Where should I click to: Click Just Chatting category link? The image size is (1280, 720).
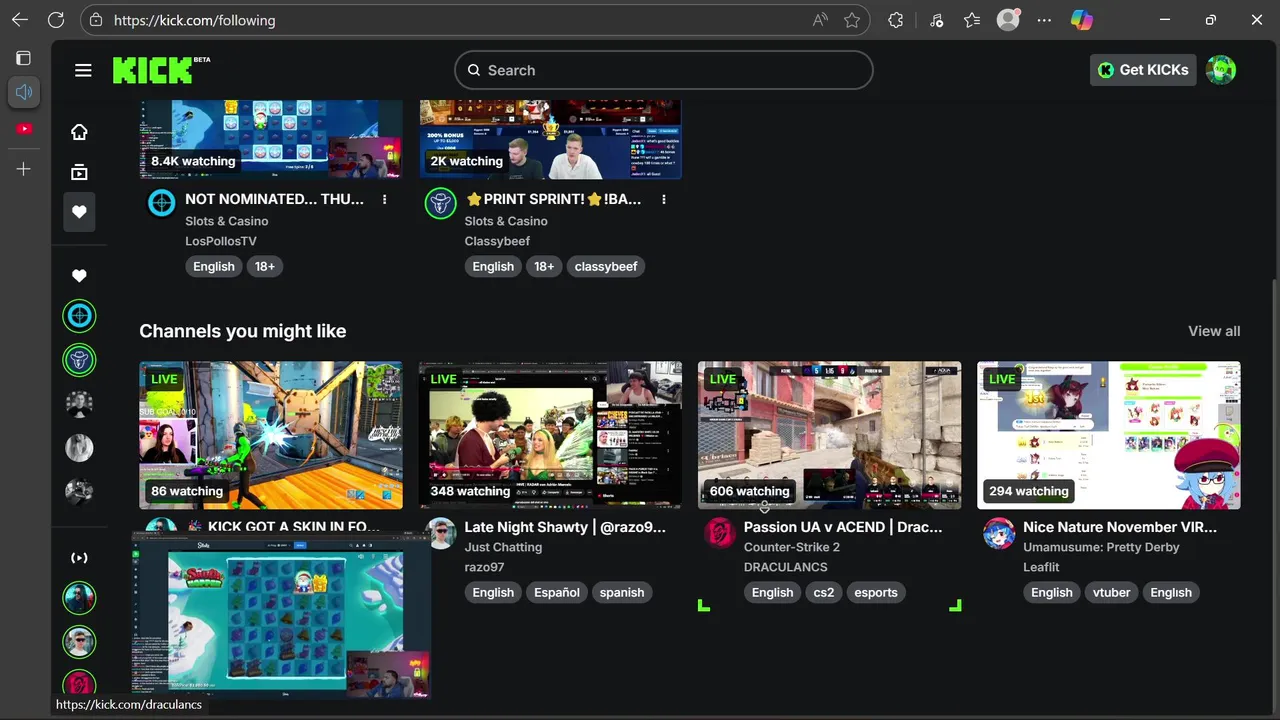(503, 547)
